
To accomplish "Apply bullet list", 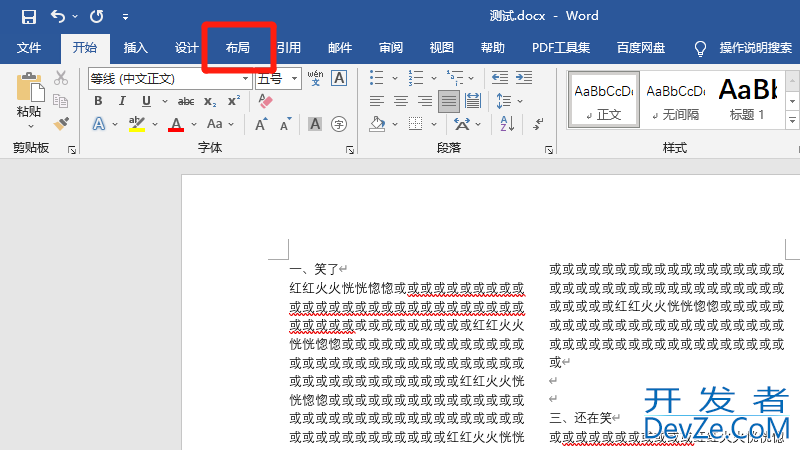I will click(377, 78).
